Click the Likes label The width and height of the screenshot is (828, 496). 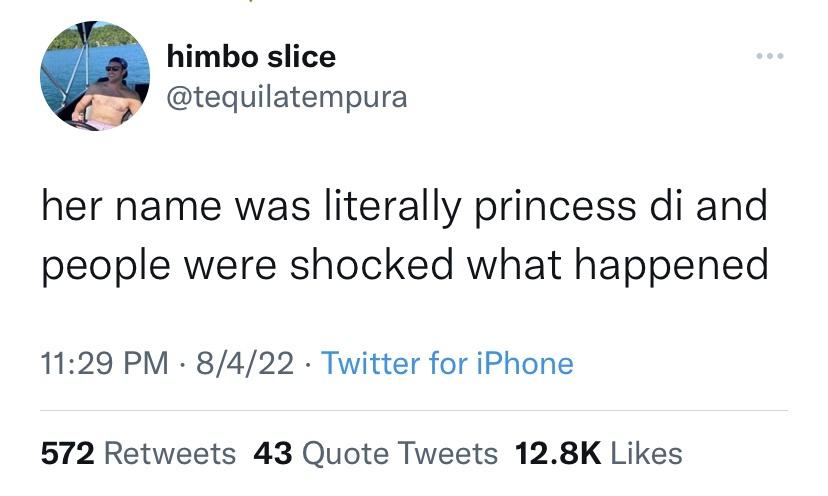[x=645, y=453]
